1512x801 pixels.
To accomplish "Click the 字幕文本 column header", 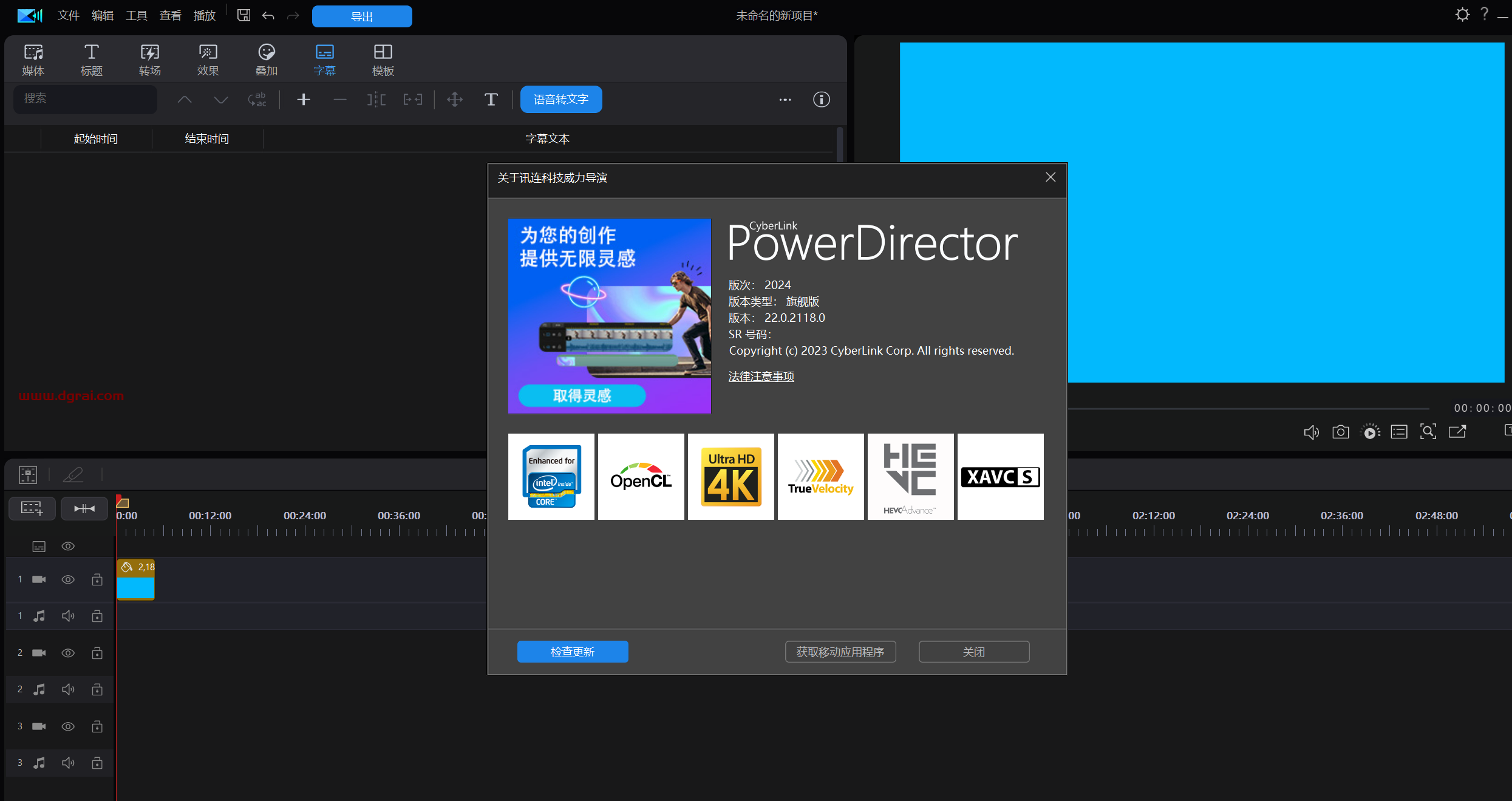I will (x=548, y=138).
